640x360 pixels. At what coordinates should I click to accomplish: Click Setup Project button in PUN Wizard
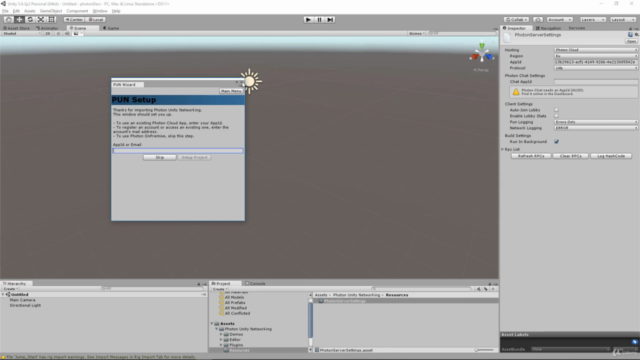pos(194,157)
